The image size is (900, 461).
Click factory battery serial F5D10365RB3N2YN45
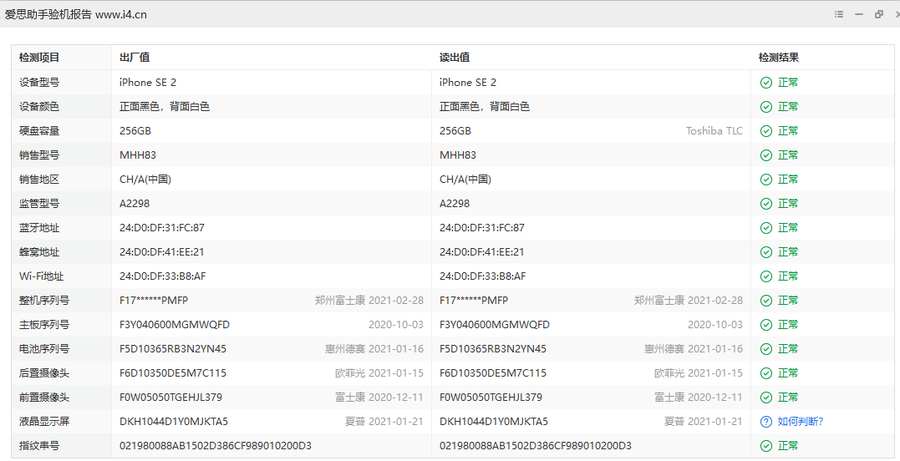click(x=173, y=349)
